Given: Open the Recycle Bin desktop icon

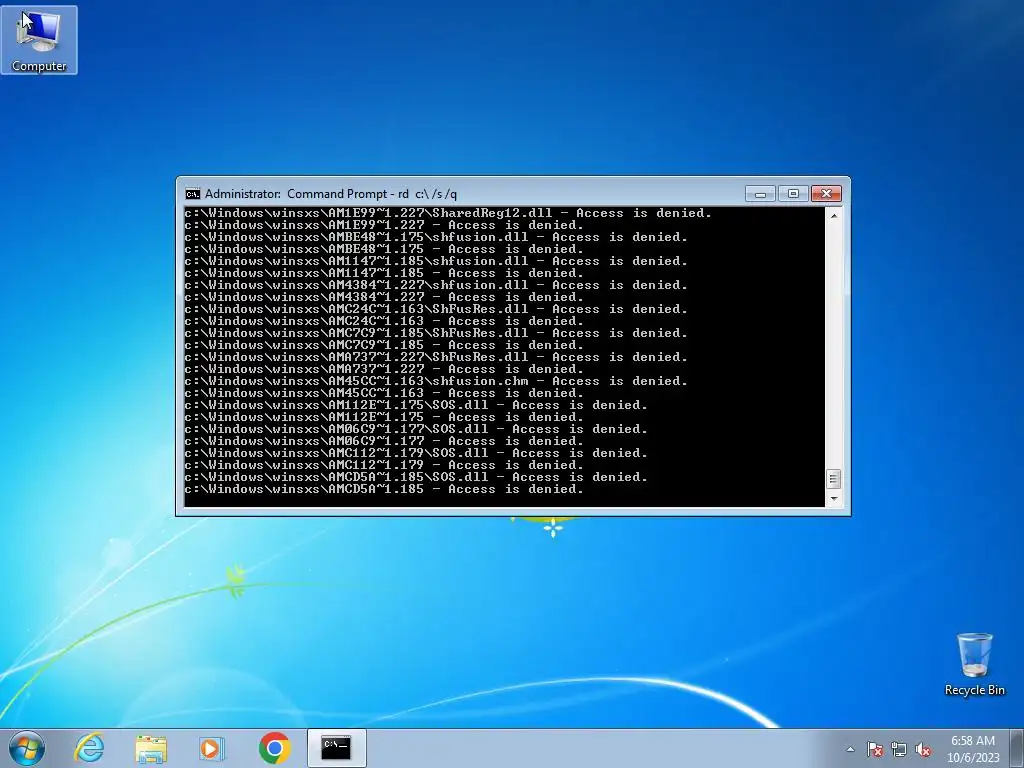Looking at the screenshot, I should click(x=974, y=664).
